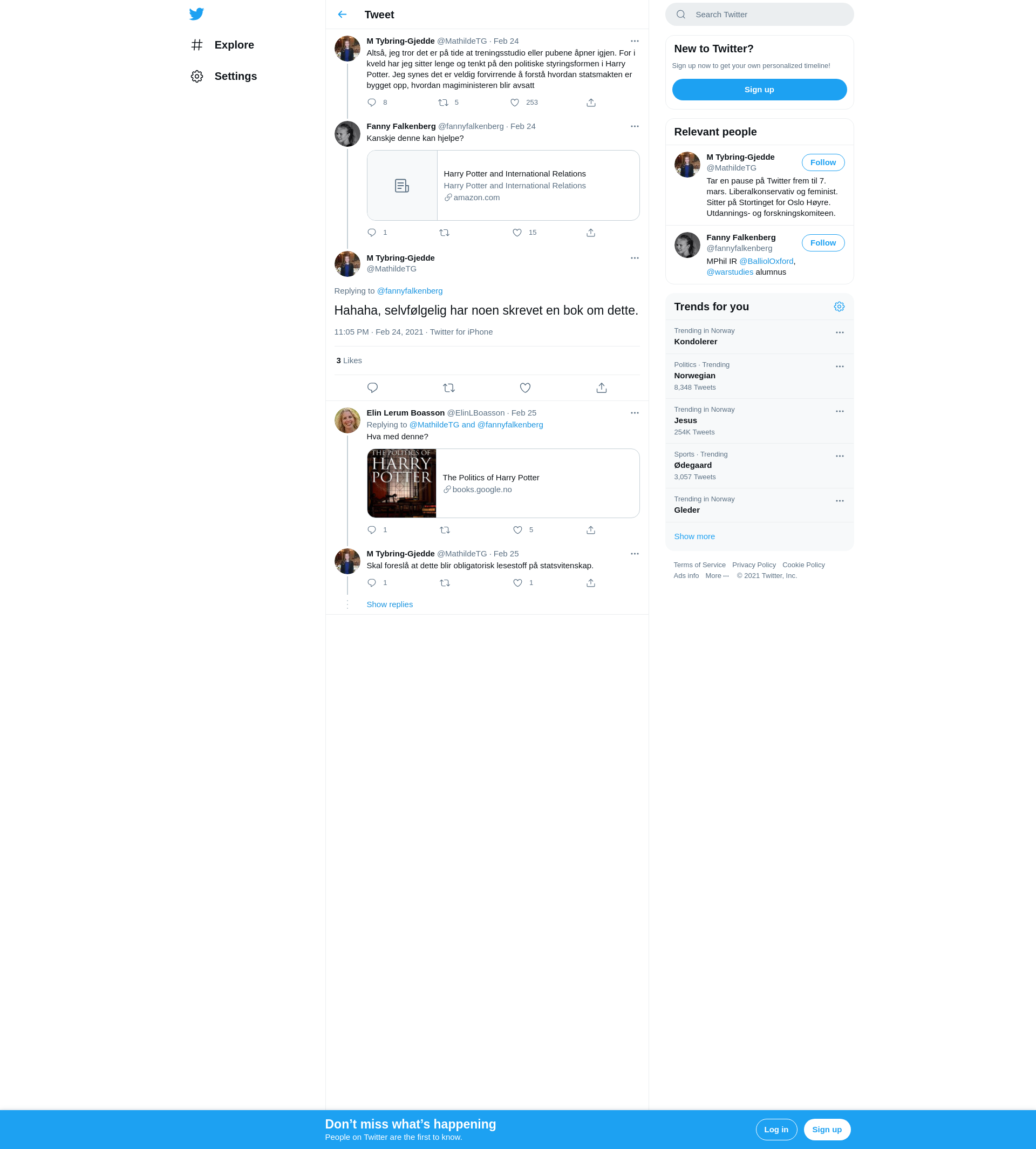
Task: Follow M Tybring-Gjedde in Relevant people
Action: point(822,162)
